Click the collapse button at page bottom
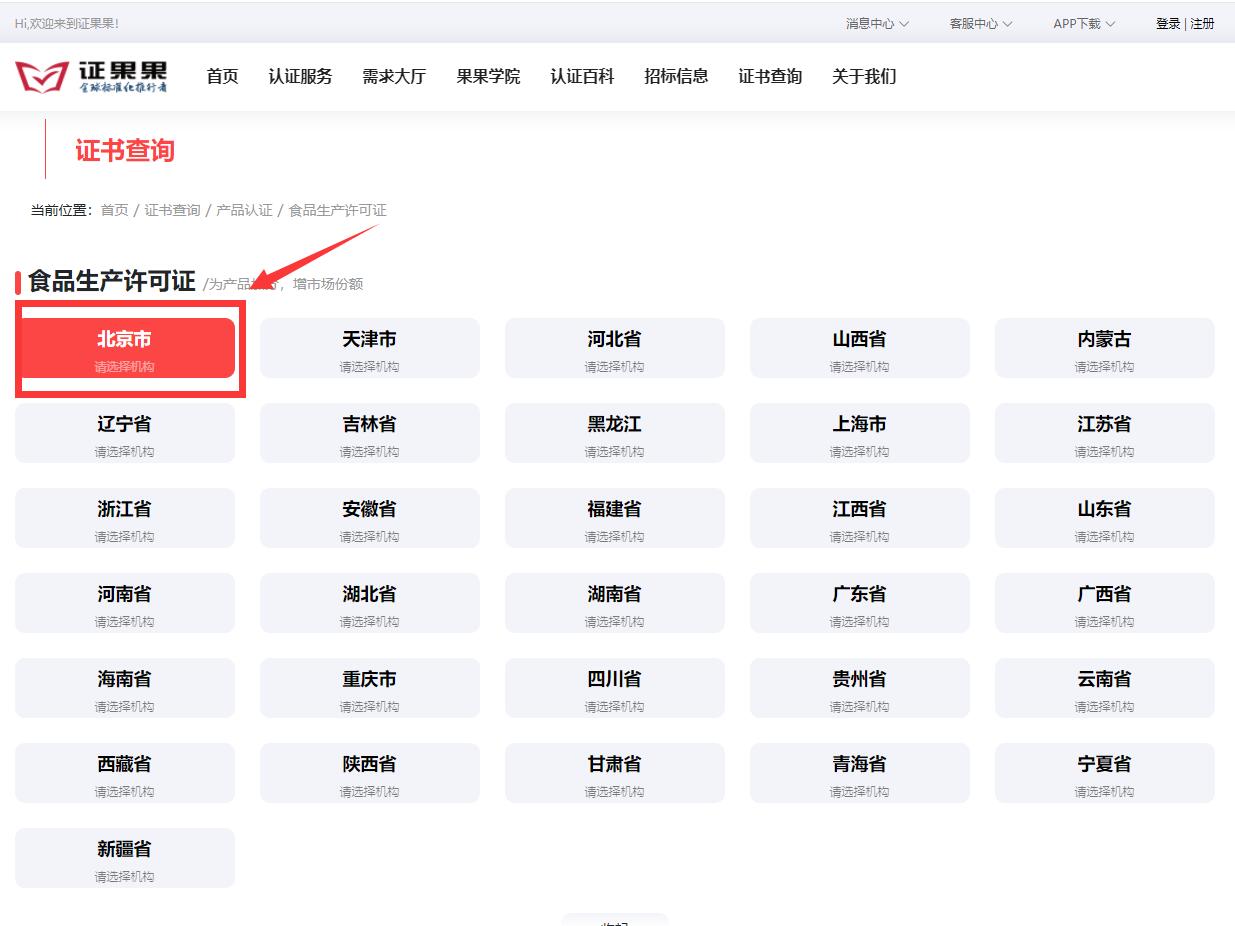This screenshot has height=926, width=1235. (614, 921)
